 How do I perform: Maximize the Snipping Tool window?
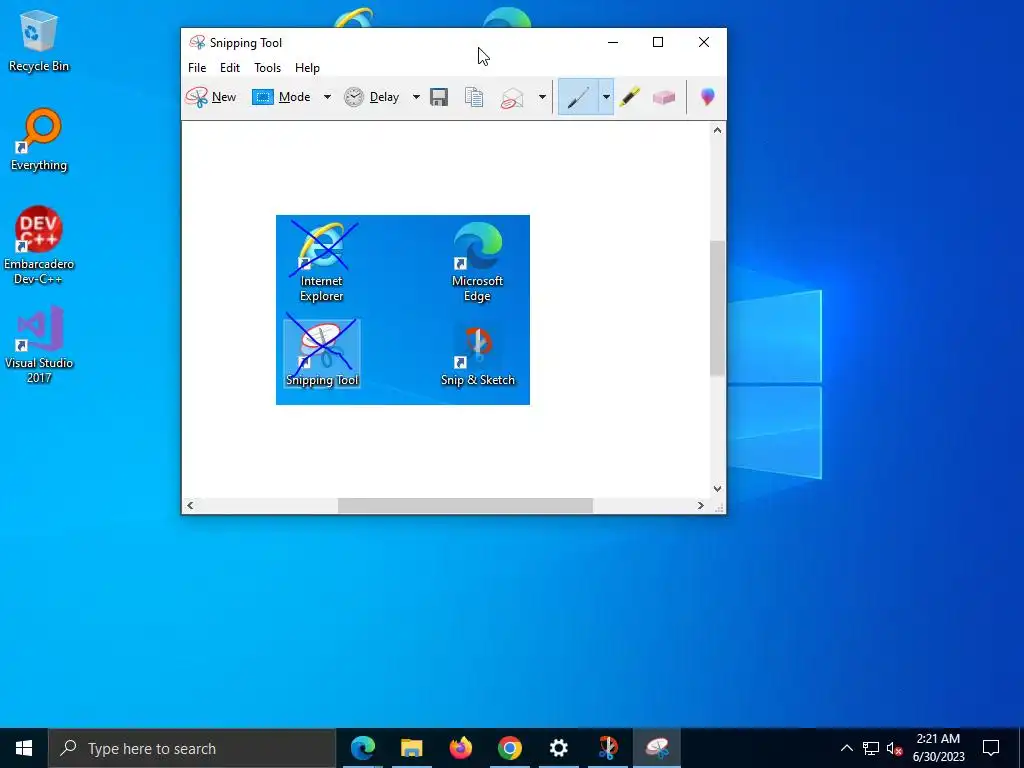[658, 42]
